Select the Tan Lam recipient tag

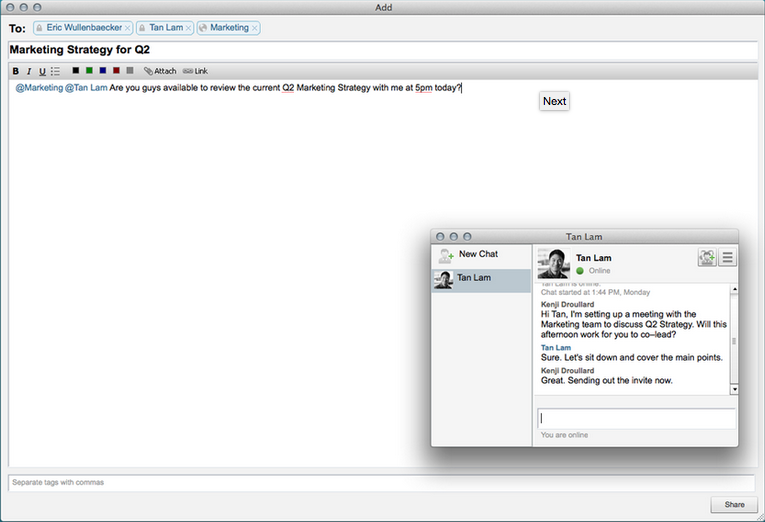[165, 28]
